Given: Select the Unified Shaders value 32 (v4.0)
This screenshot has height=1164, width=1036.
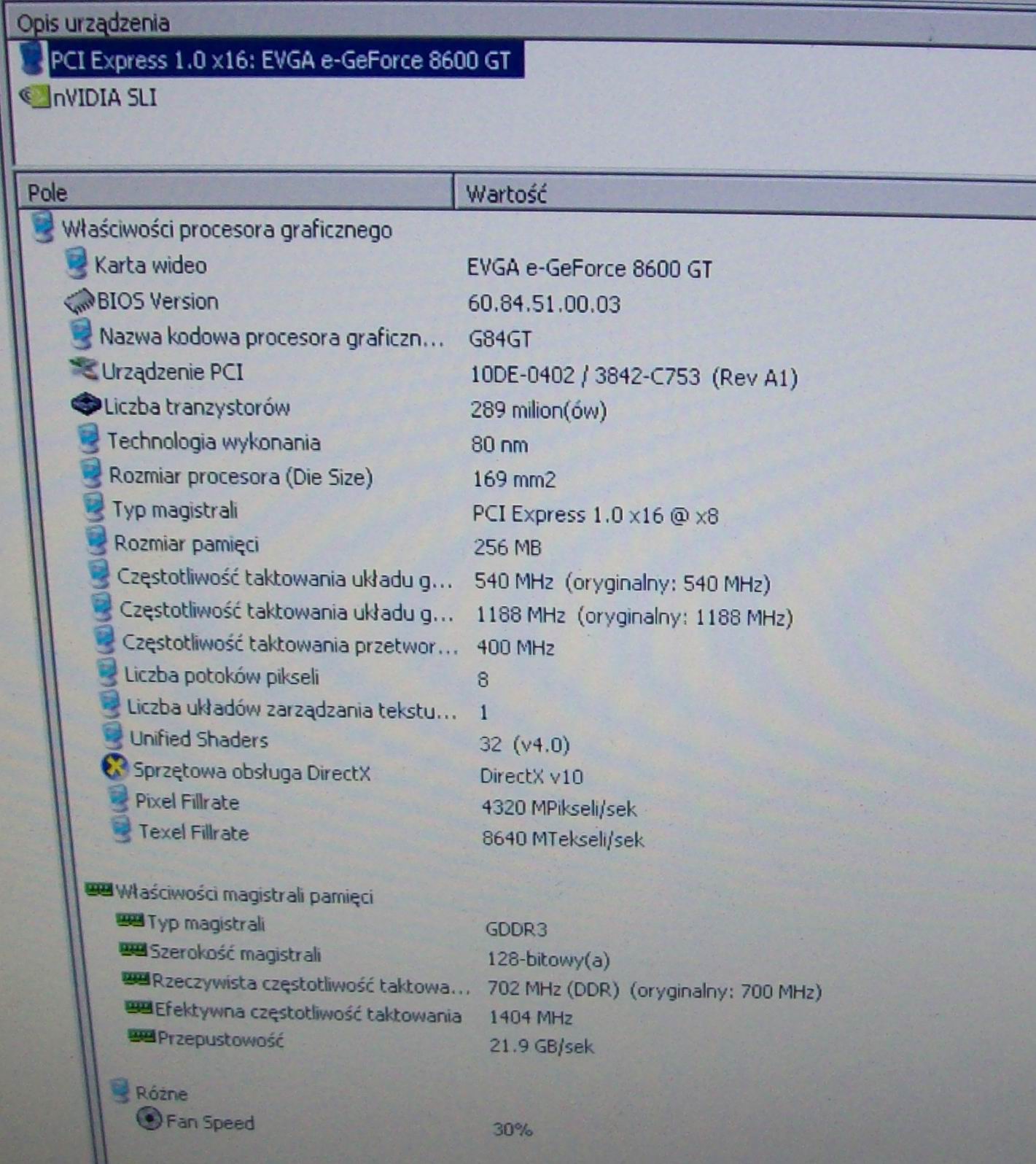Looking at the screenshot, I should pyautogui.click(x=525, y=745).
